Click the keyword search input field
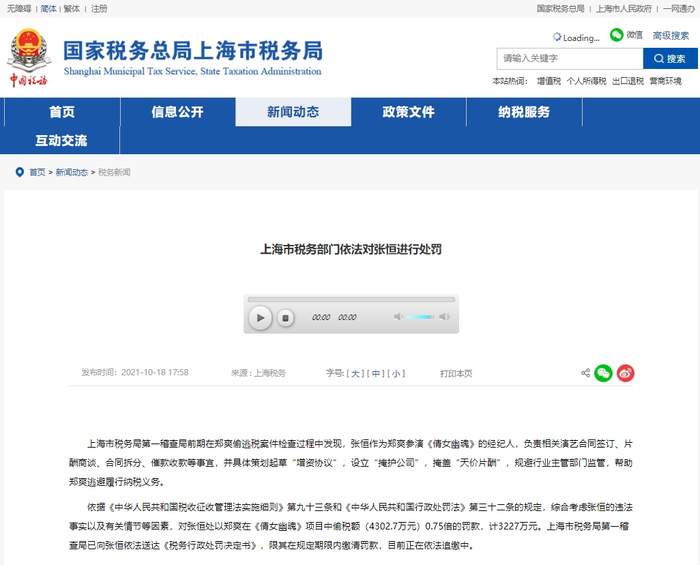 point(570,58)
